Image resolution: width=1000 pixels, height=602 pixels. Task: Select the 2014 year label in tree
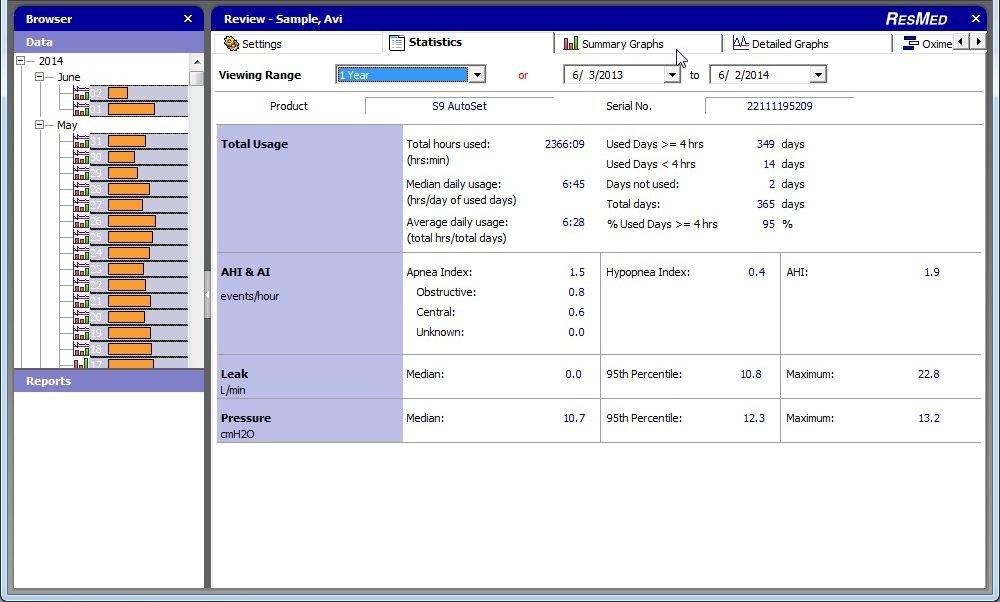[51, 61]
